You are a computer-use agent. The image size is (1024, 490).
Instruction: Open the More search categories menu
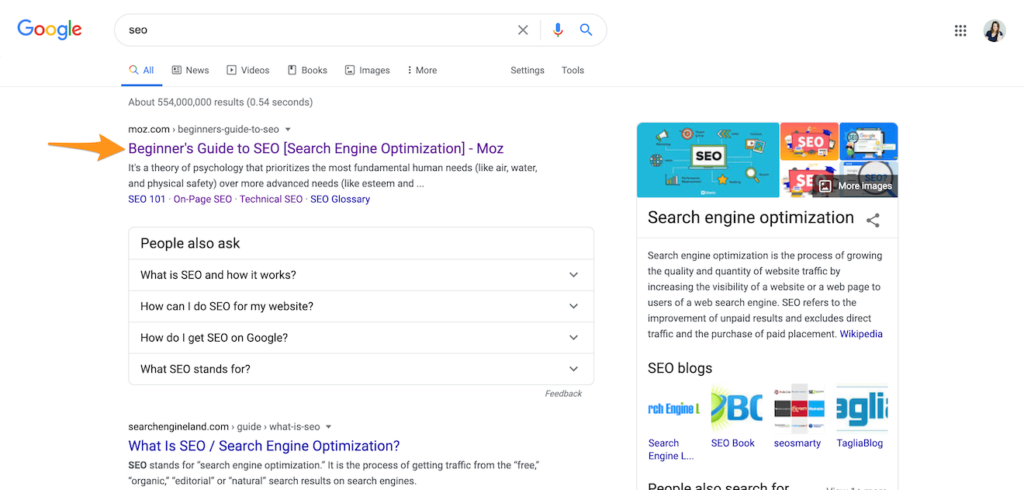tap(422, 71)
